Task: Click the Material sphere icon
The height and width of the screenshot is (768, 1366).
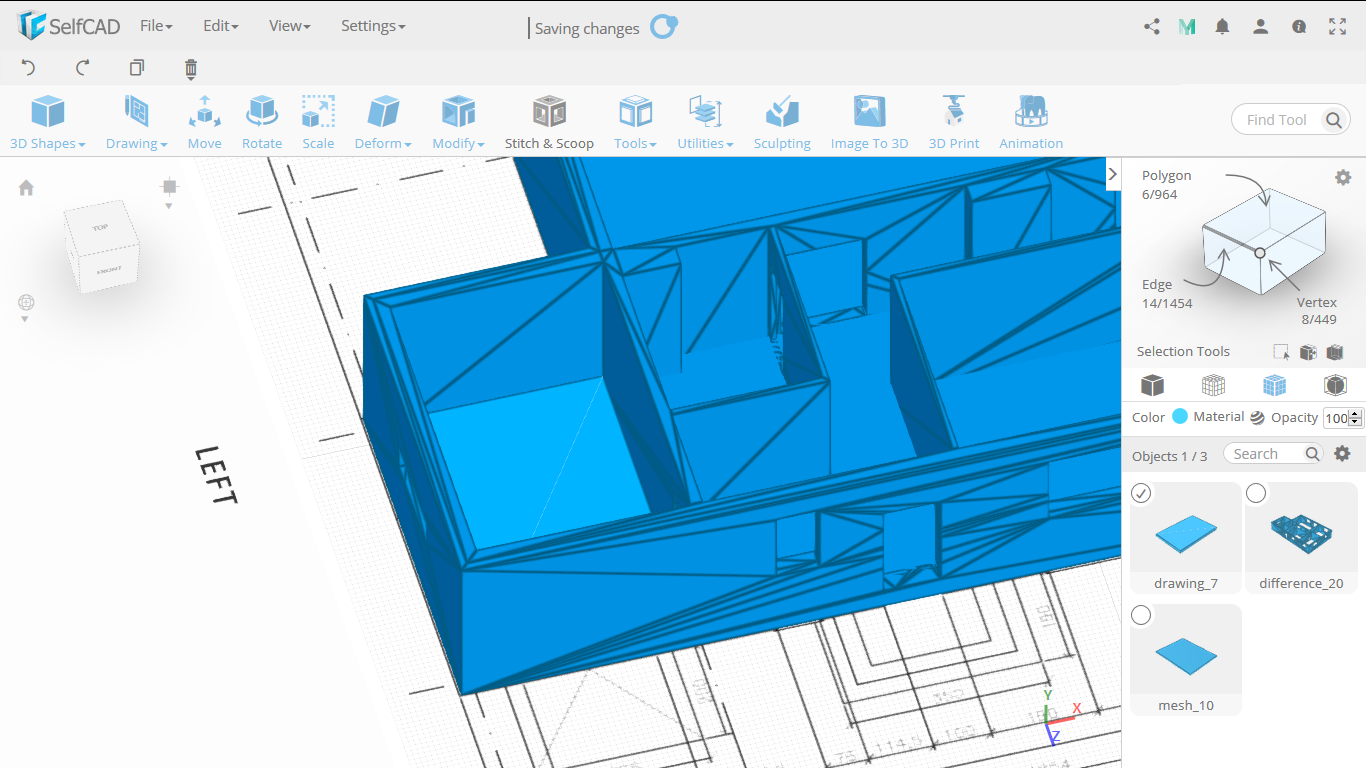Action: 1257,417
